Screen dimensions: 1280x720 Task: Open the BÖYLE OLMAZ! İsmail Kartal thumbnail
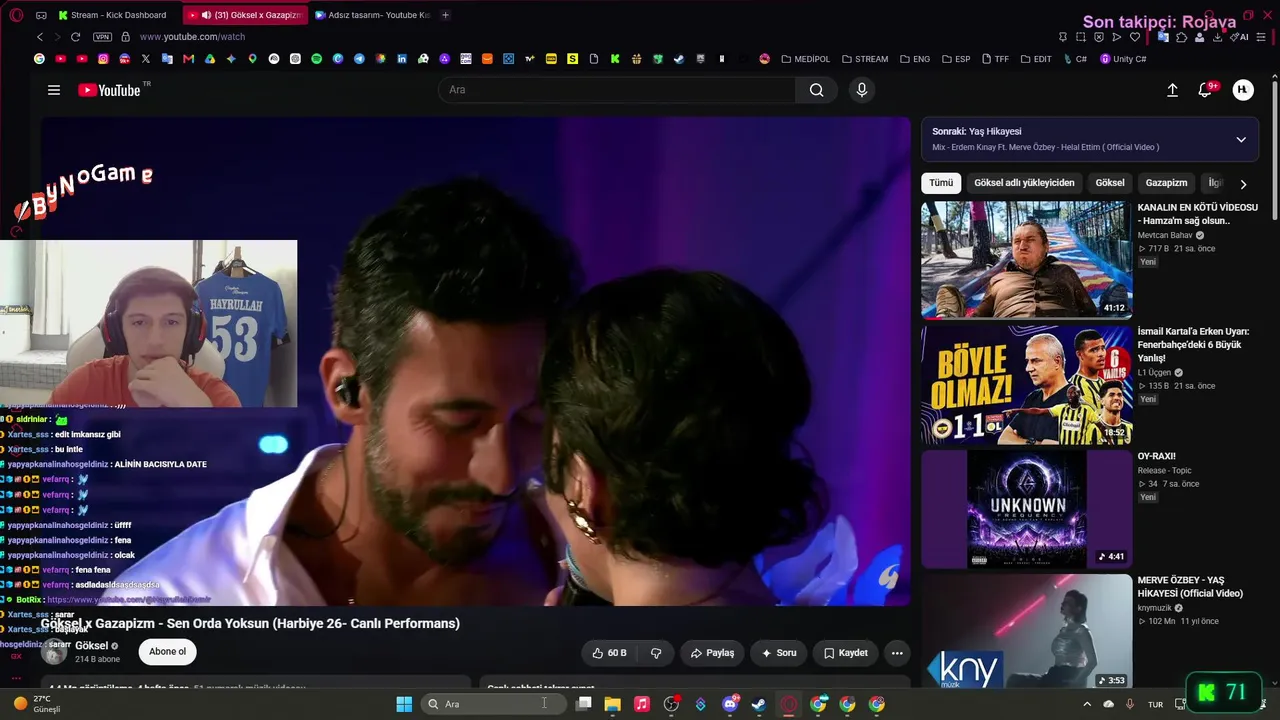1027,385
